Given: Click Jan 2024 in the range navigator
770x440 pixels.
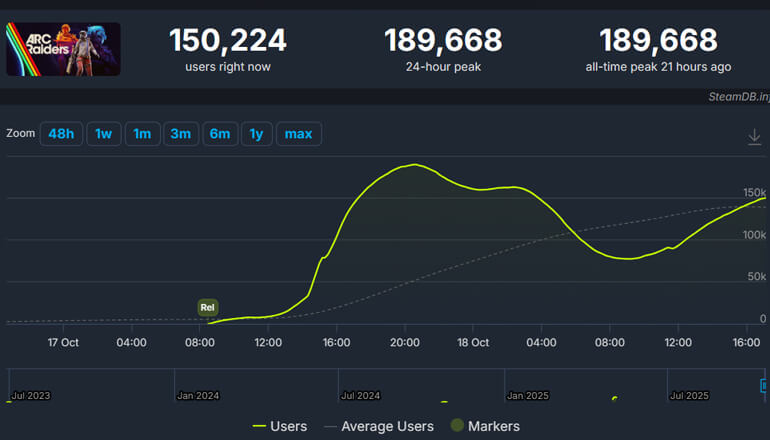Looking at the screenshot, I should click(198, 396).
